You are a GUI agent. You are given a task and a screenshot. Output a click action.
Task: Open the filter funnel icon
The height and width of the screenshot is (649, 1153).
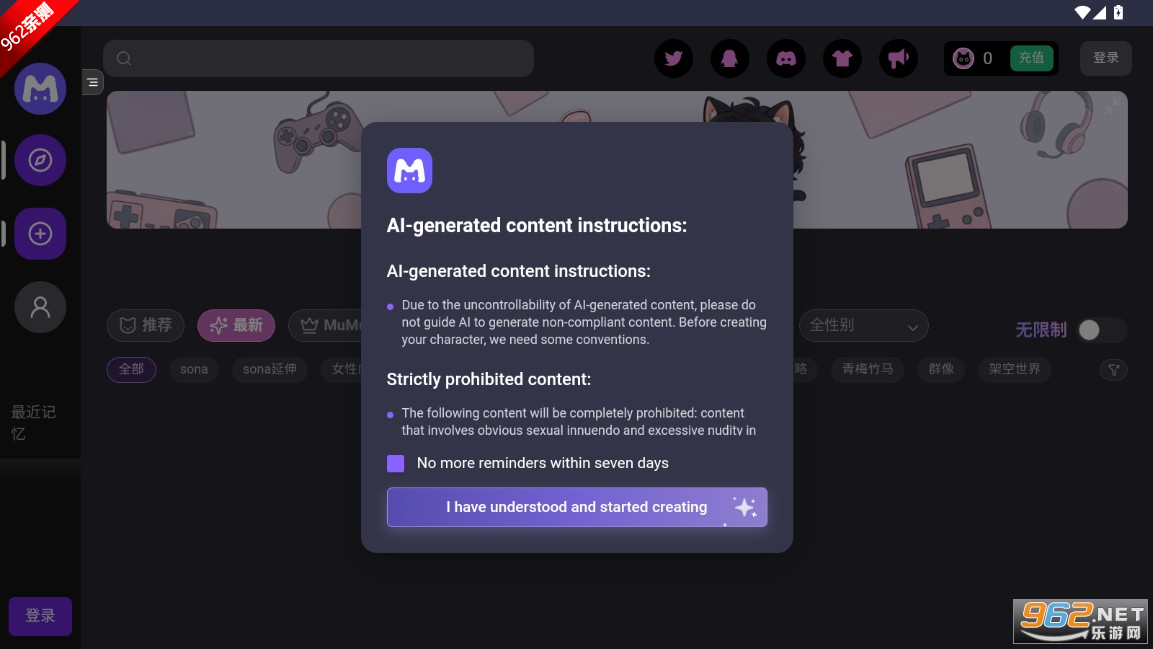(1113, 370)
